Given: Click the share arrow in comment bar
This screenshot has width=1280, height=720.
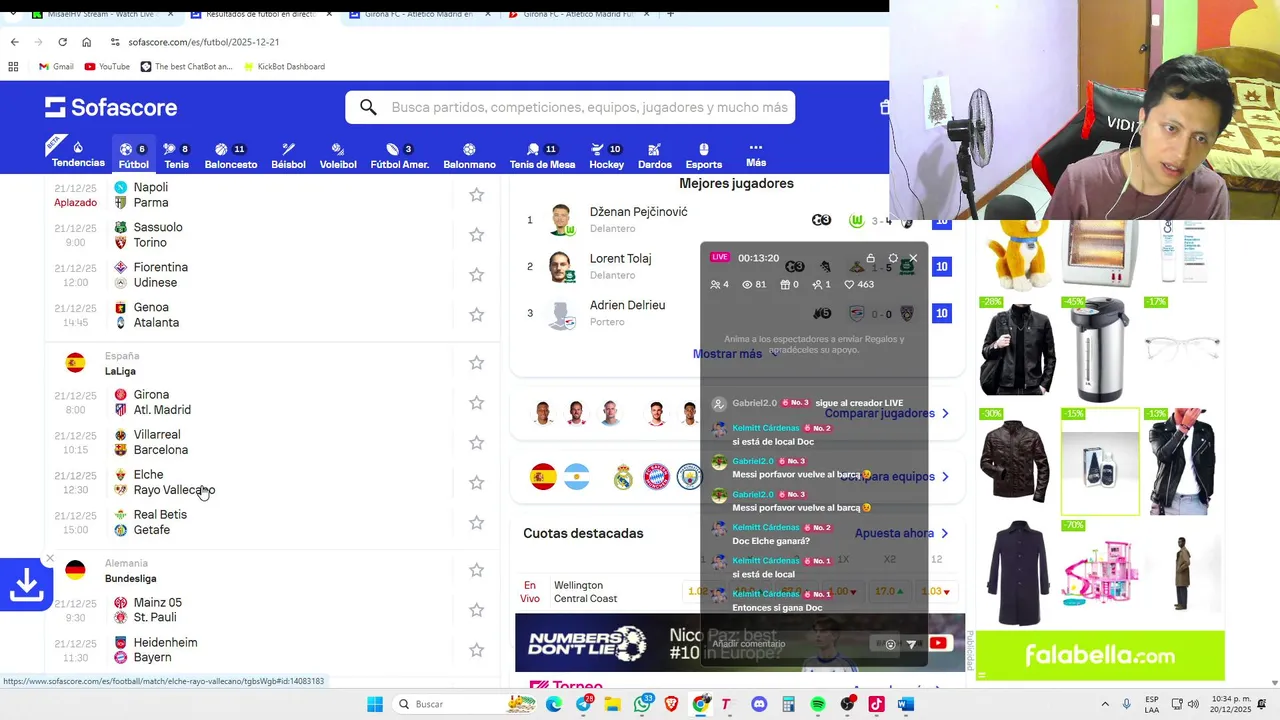Looking at the screenshot, I should click(911, 644).
